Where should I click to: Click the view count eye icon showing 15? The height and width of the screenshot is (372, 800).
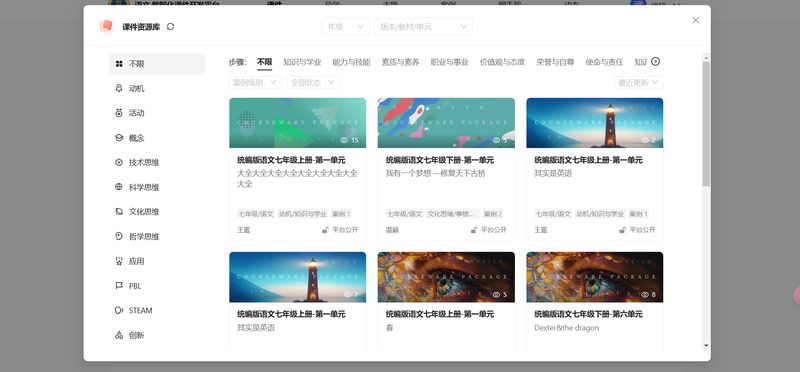(x=344, y=140)
